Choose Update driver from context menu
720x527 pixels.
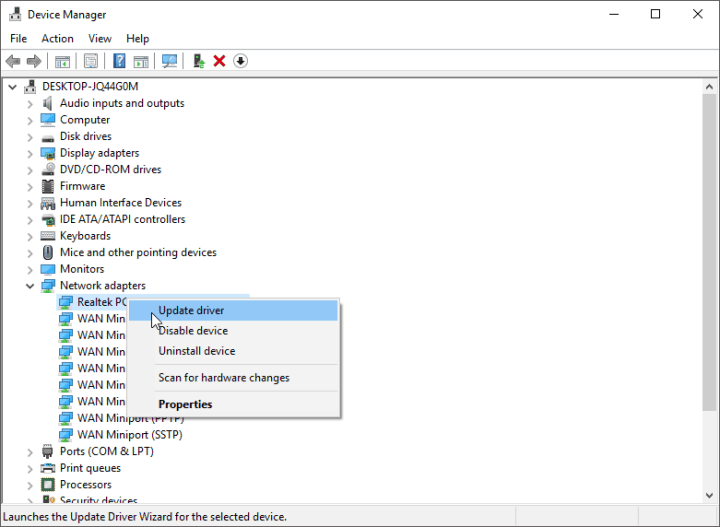tap(191, 310)
